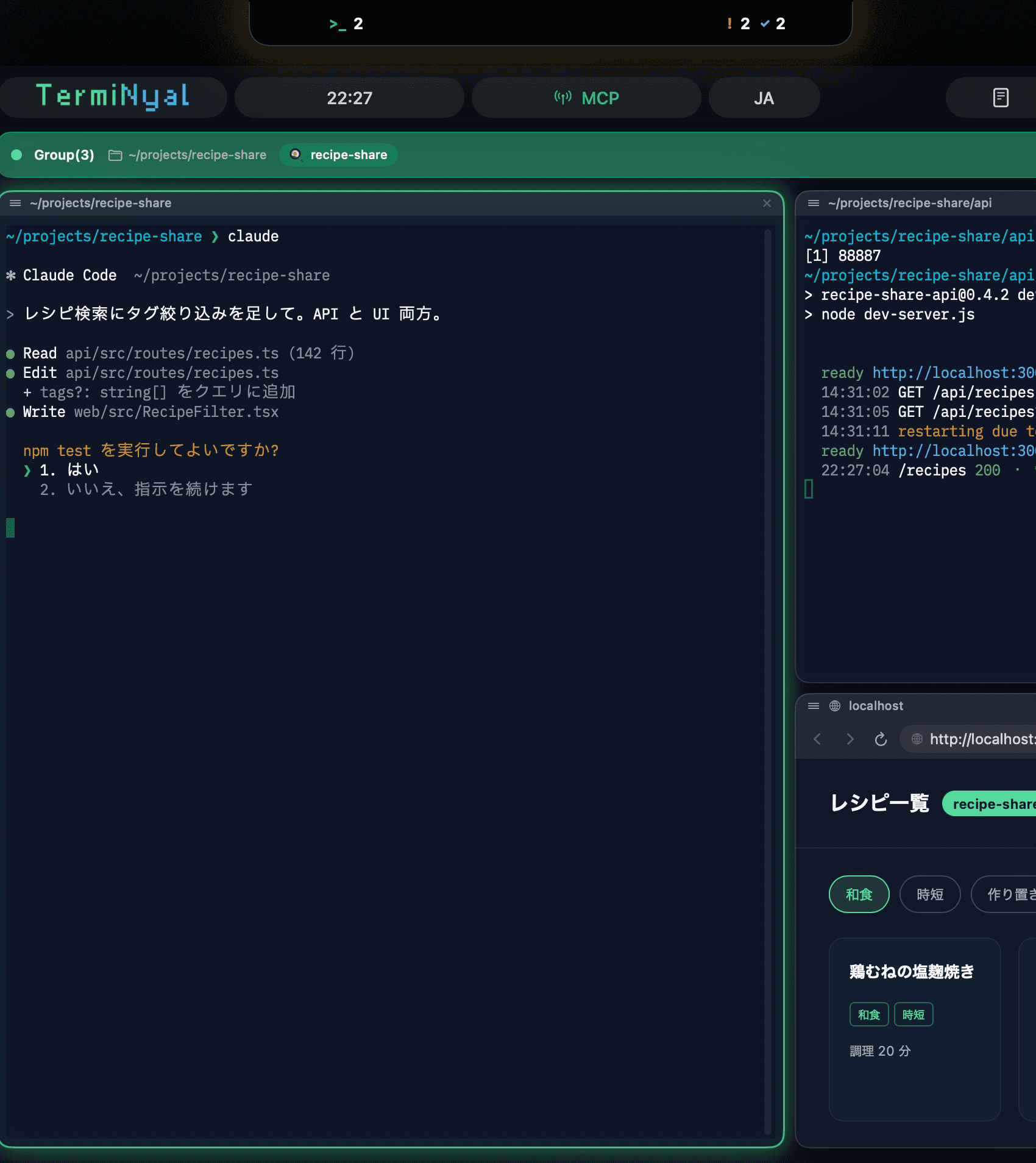Click the 22:27 clock pill

(349, 98)
